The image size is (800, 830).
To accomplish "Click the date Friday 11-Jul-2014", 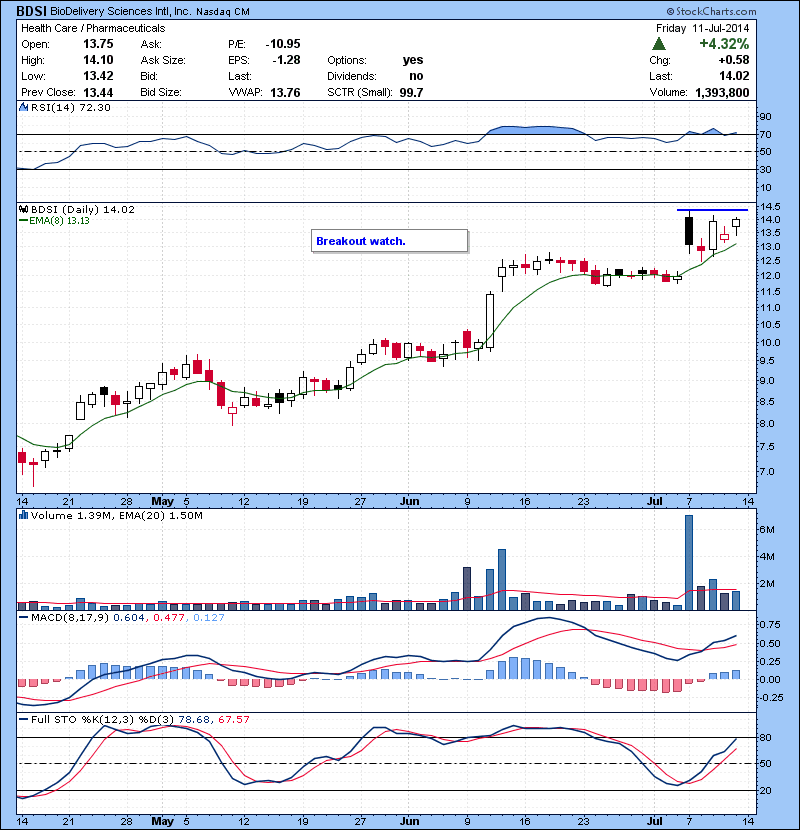I will coord(703,28).
